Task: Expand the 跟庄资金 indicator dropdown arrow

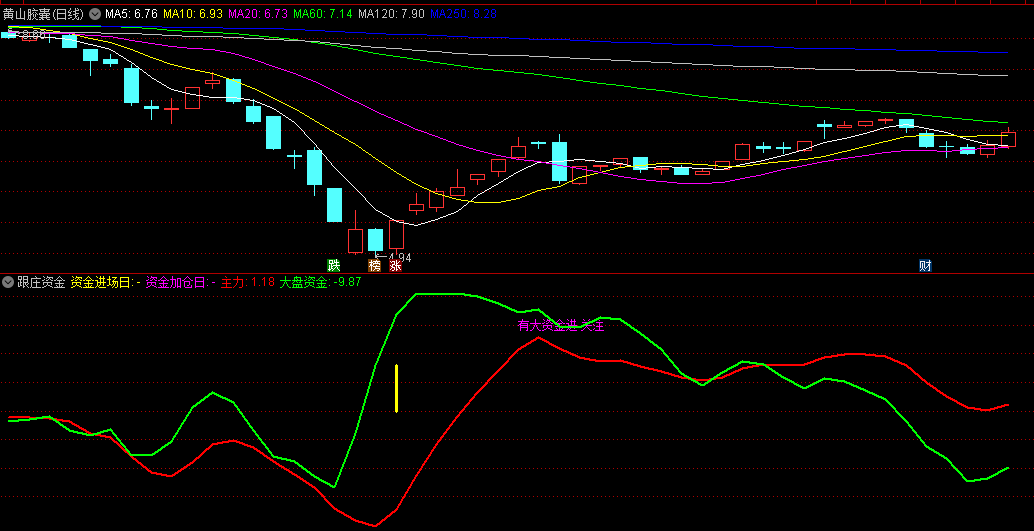Action: [8, 282]
